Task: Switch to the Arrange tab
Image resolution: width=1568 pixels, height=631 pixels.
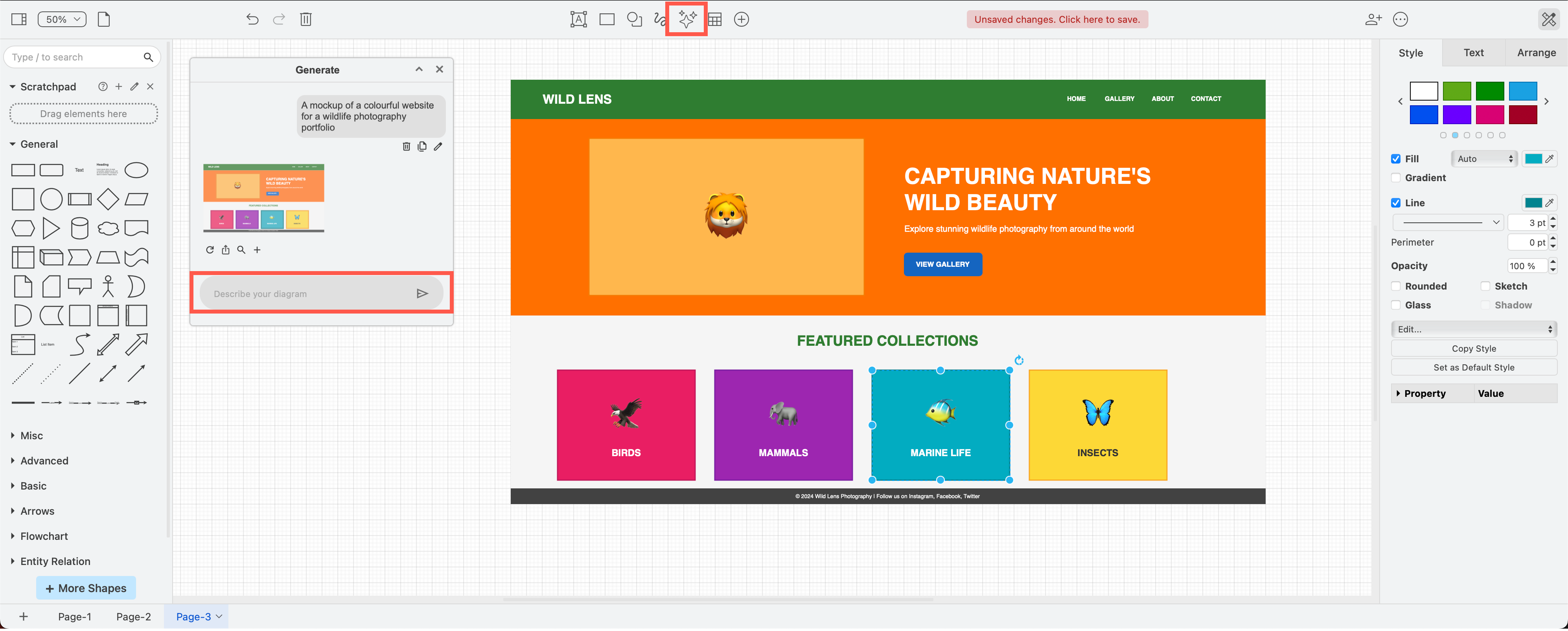Action: (x=1536, y=52)
